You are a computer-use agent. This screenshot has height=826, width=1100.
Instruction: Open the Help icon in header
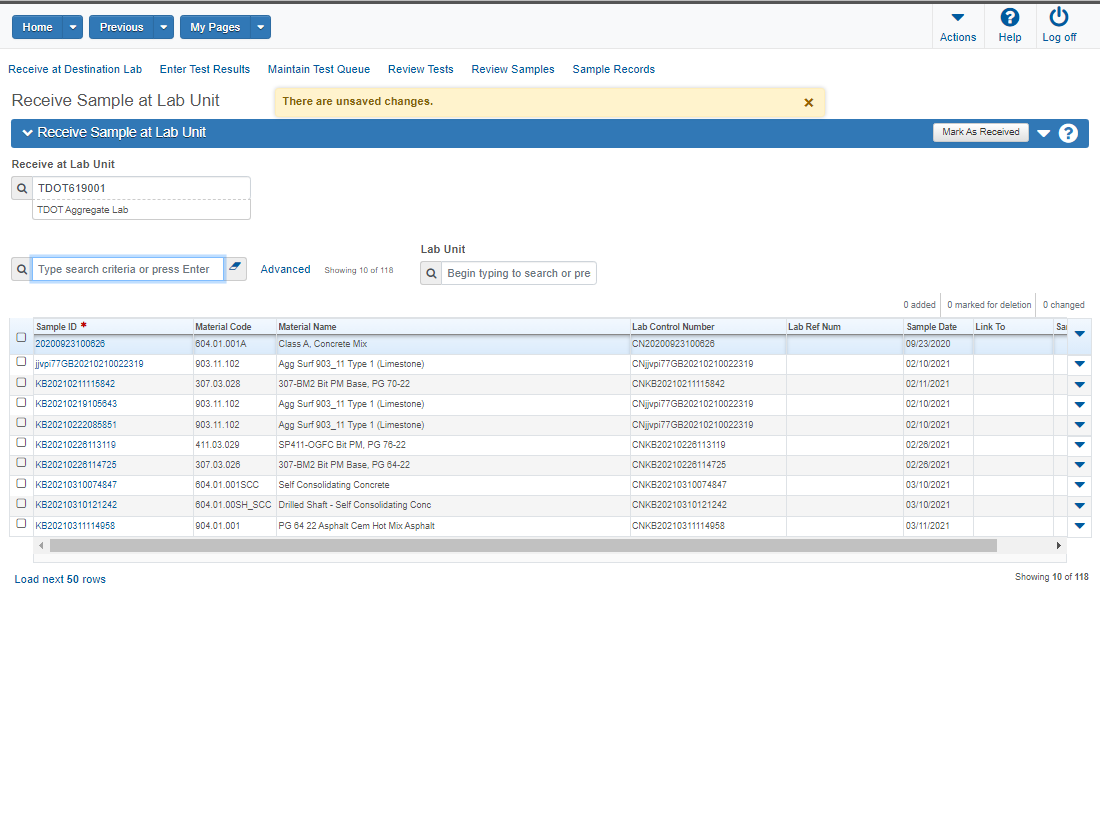[1010, 18]
